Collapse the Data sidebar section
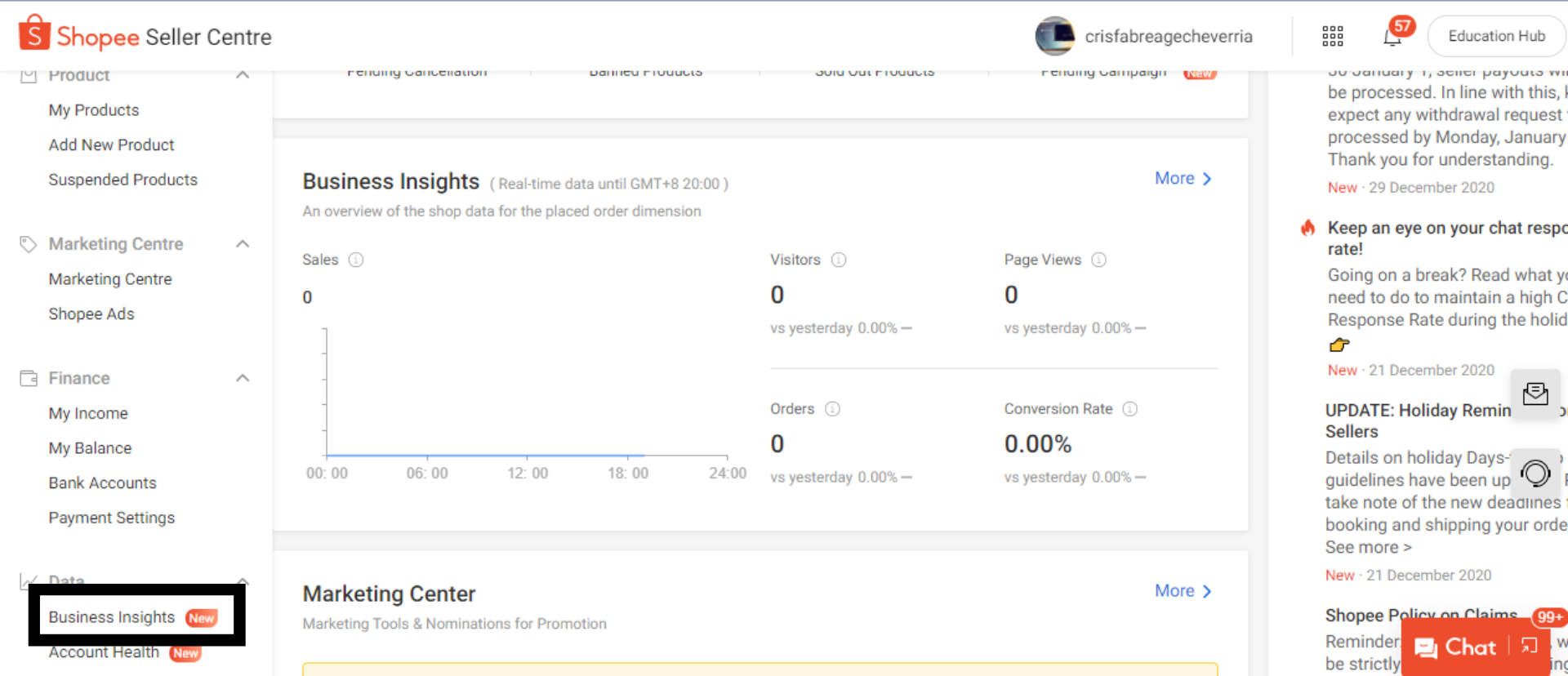Image resolution: width=1568 pixels, height=676 pixels. point(243,581)
